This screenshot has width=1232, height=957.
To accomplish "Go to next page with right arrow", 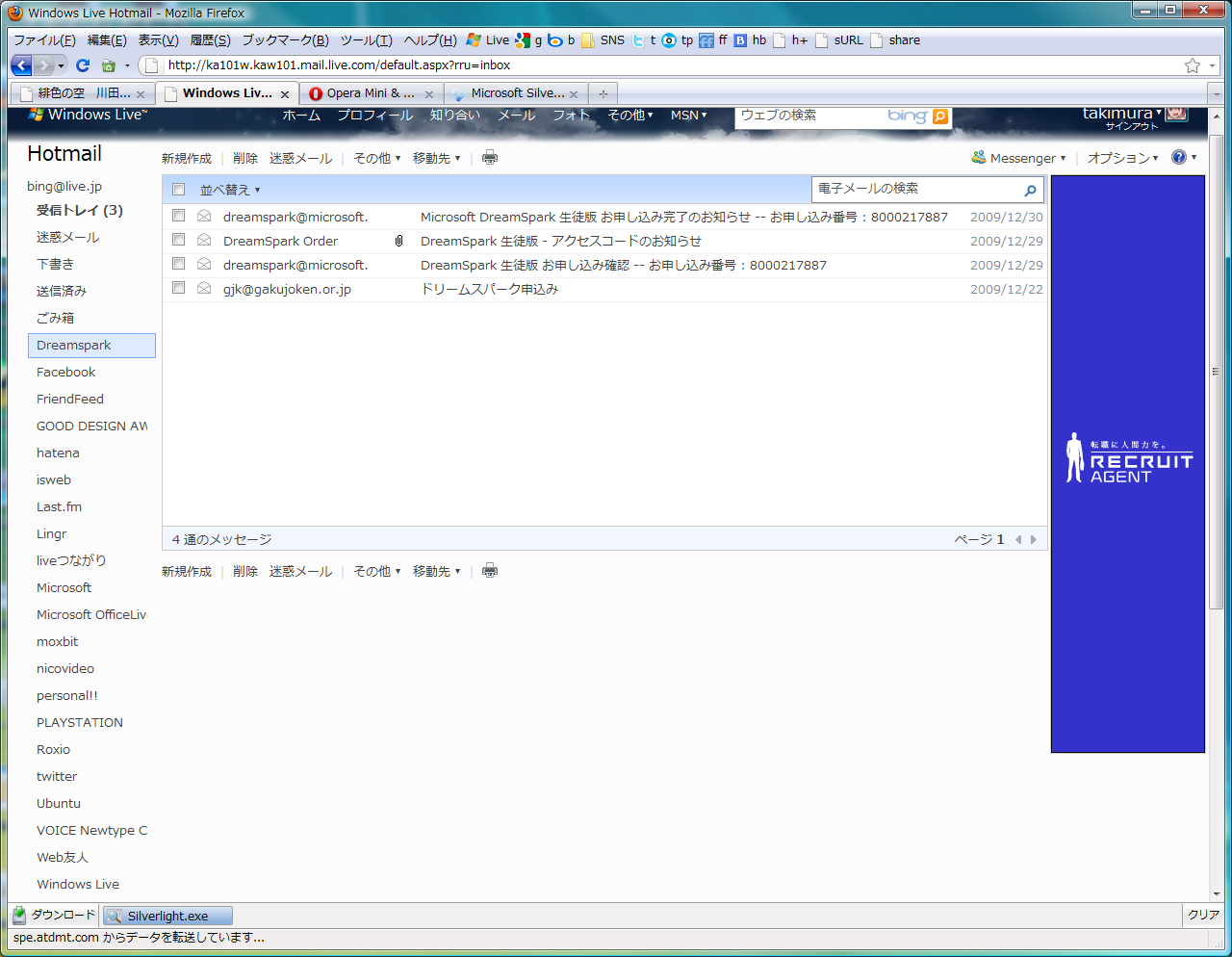I will (1034, 539).
